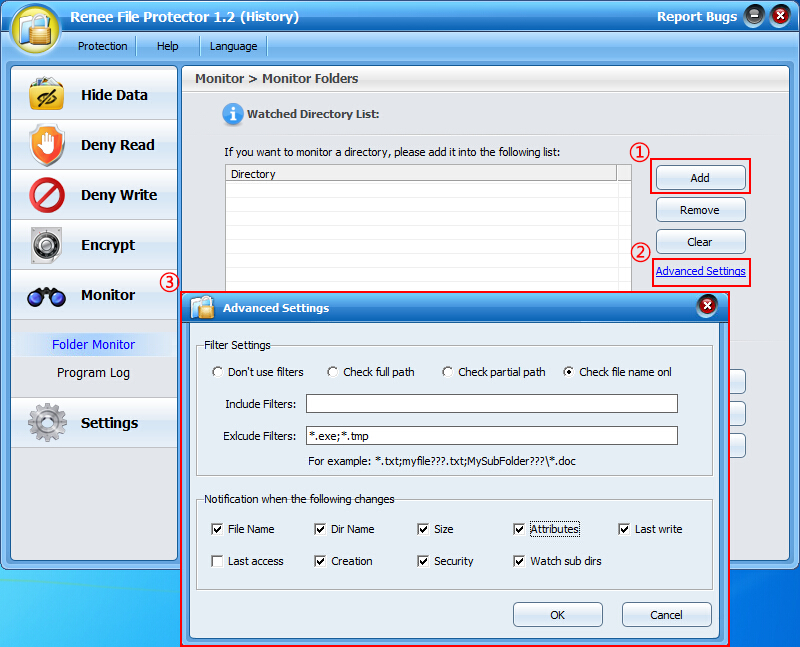The image size is (800, 647).
Task: Select the Deny Read shield icon
Action: click(47, 145)
